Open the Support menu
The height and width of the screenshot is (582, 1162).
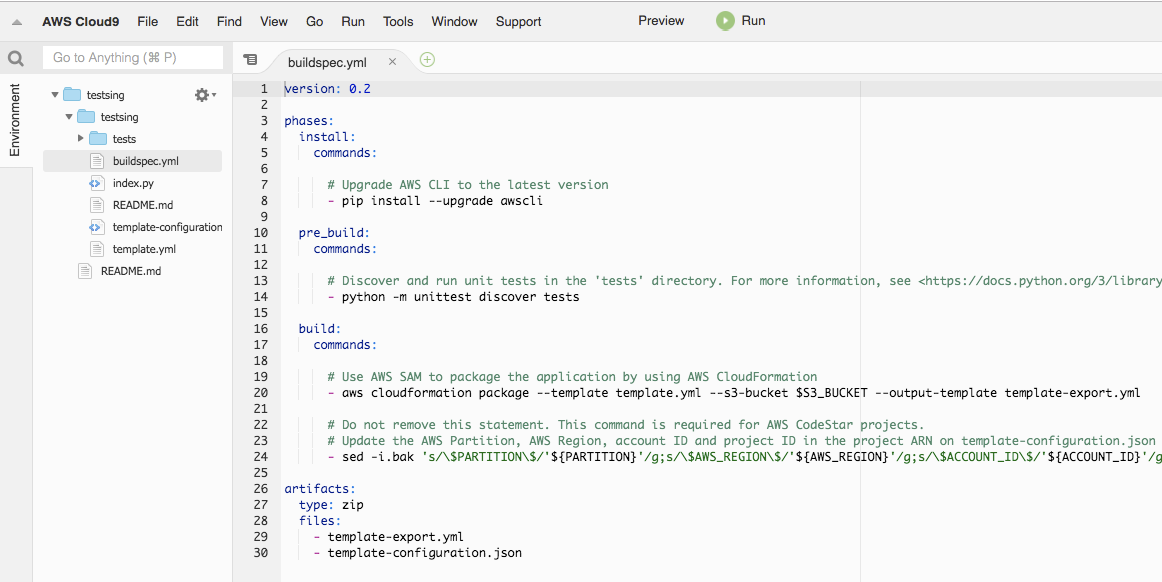(x=518, y=22)
